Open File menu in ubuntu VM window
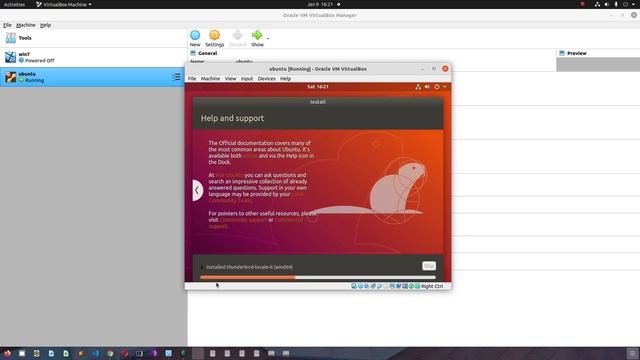The image size is (640, 360). coord(192,78)
